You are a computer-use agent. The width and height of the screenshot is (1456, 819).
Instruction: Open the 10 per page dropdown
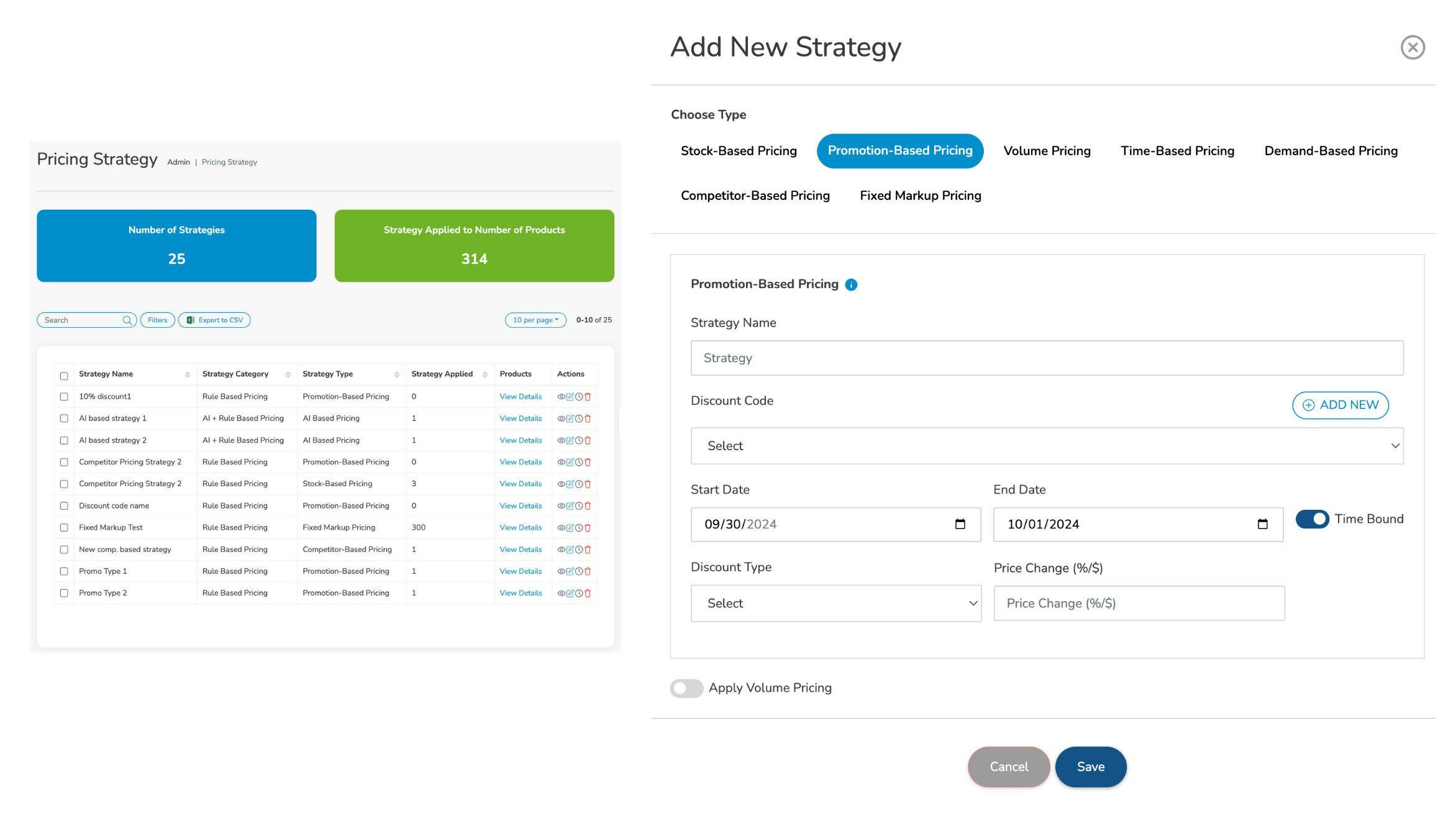pyautogui.click(x=535, y=320)
